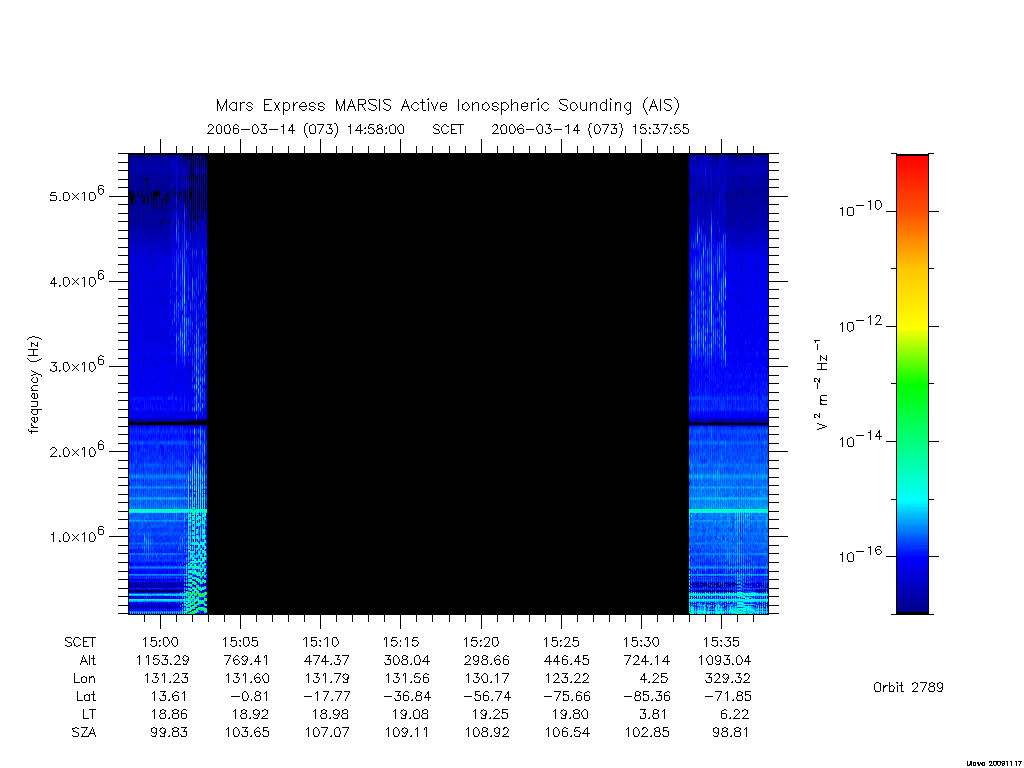Click the right spectrogram data strip
Screen dimensions: 1024x768
(729, 384)
